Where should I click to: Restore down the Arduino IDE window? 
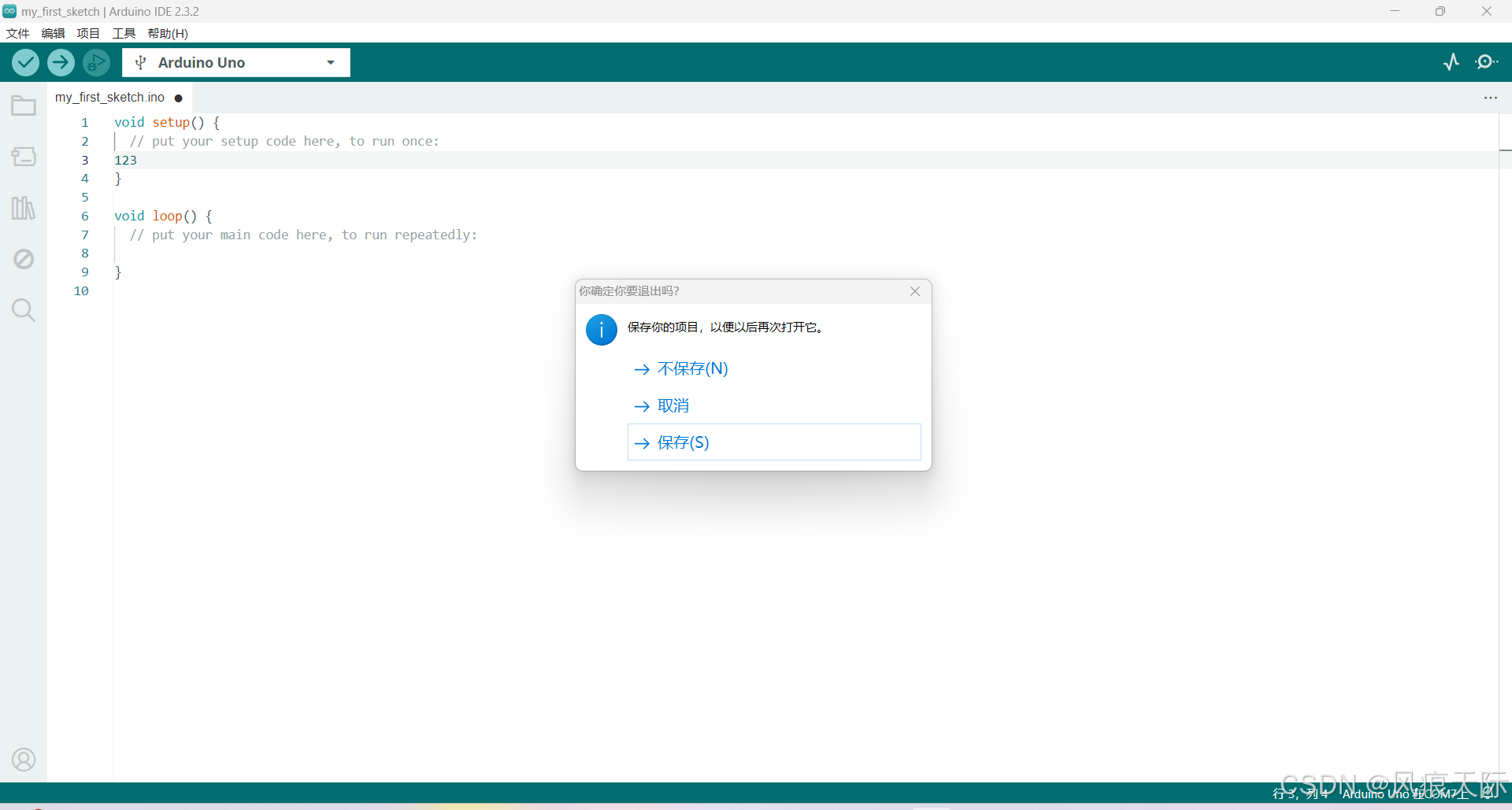1440,11
